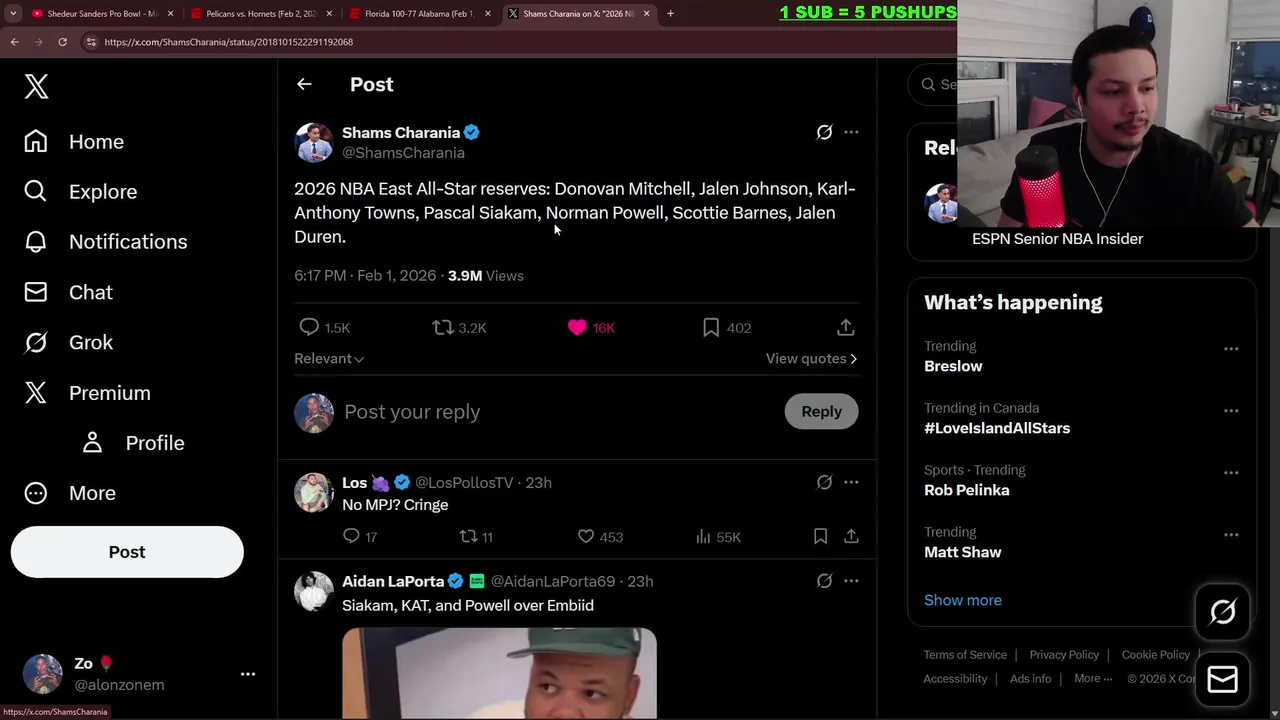Open Shams Charania profile avatar
The width and height of the screenshot is (1280, 720).
point(313,142)
